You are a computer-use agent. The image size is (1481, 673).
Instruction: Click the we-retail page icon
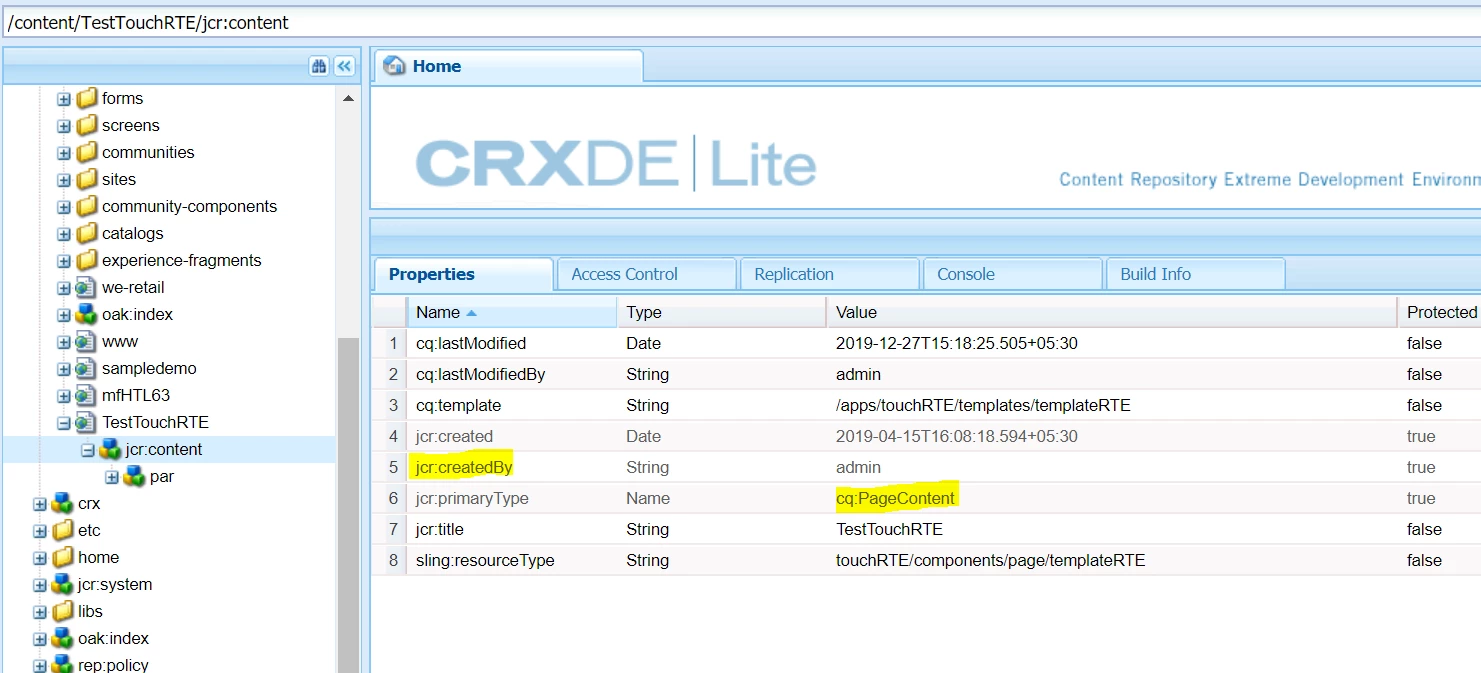[x=87, y=287]
